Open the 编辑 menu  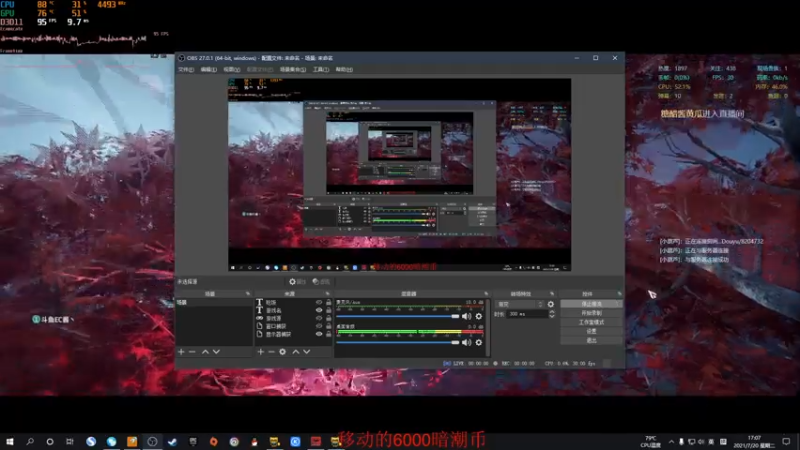(x=208, y=69)
